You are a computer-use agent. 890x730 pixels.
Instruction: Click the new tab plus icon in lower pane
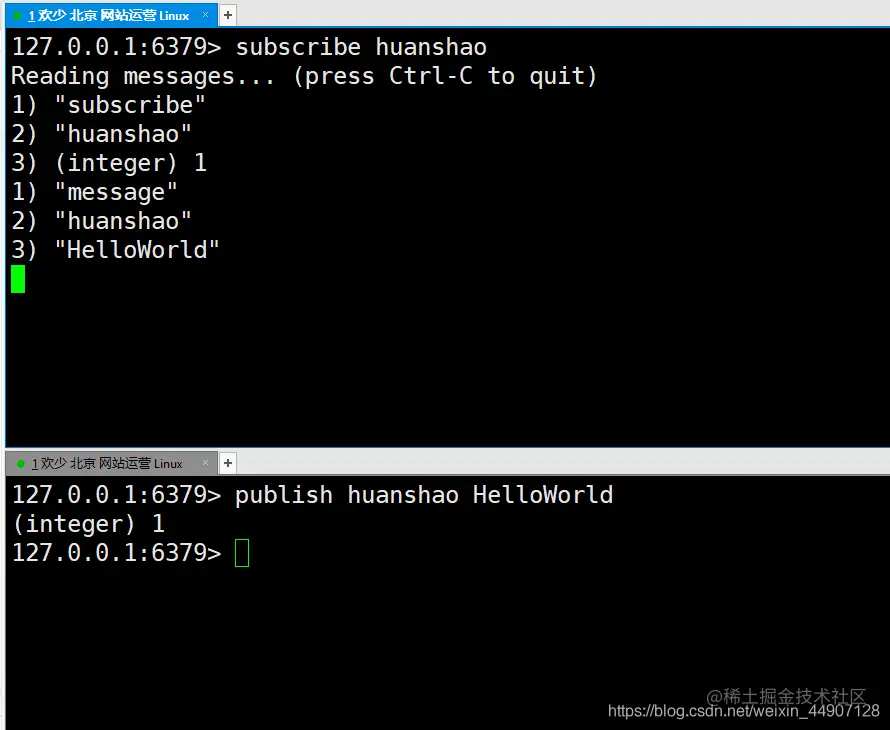228,463
